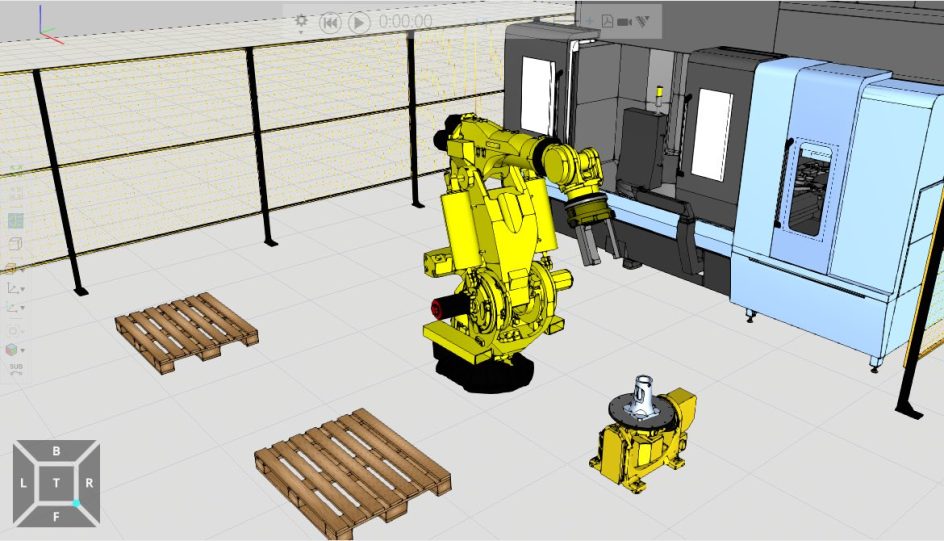Start video recording with the camera icon
The image size is (944, 541).
(625, 21)
